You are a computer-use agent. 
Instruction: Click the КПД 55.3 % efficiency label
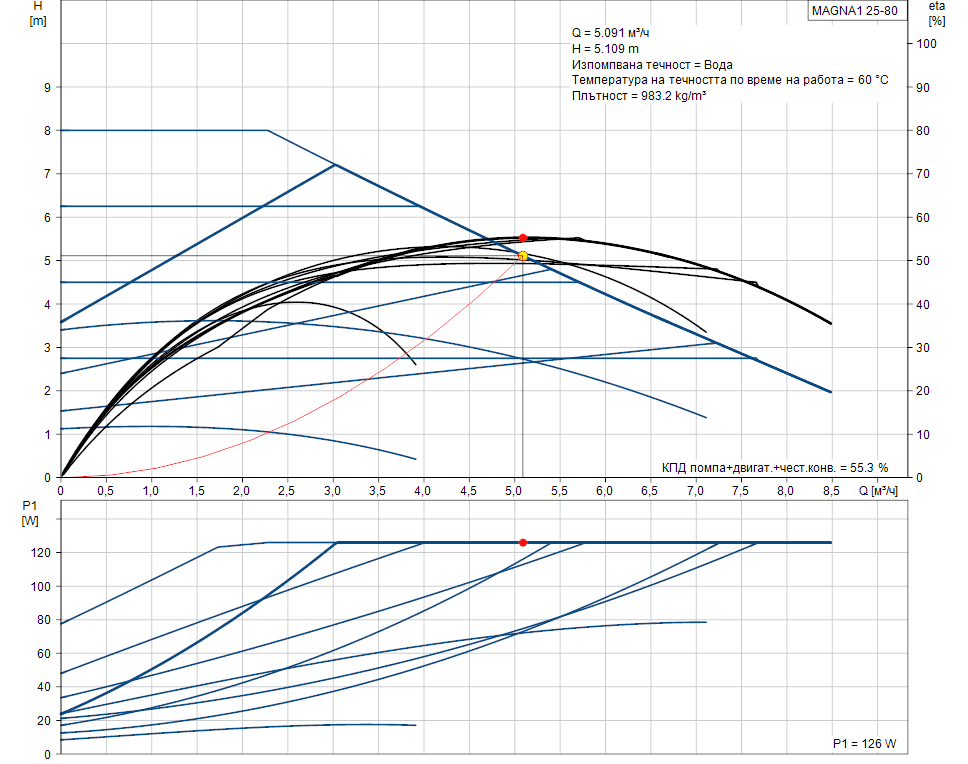[774, 467]
